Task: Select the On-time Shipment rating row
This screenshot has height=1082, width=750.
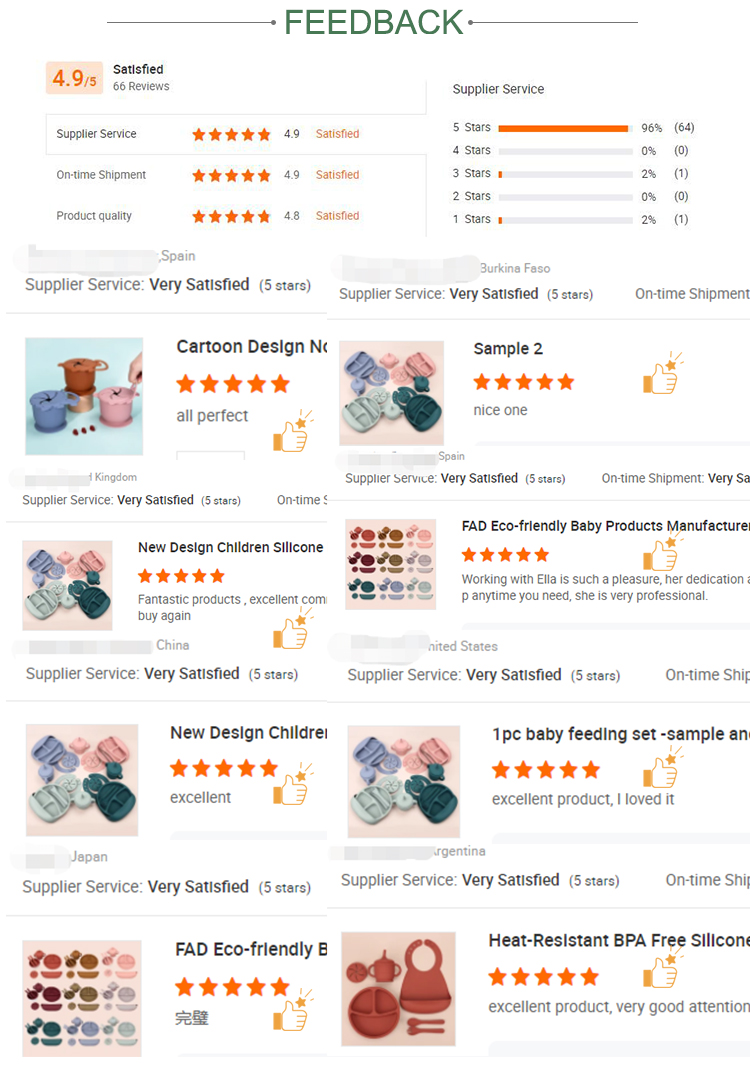Action: pyautogui.click(x=236, y=175)
